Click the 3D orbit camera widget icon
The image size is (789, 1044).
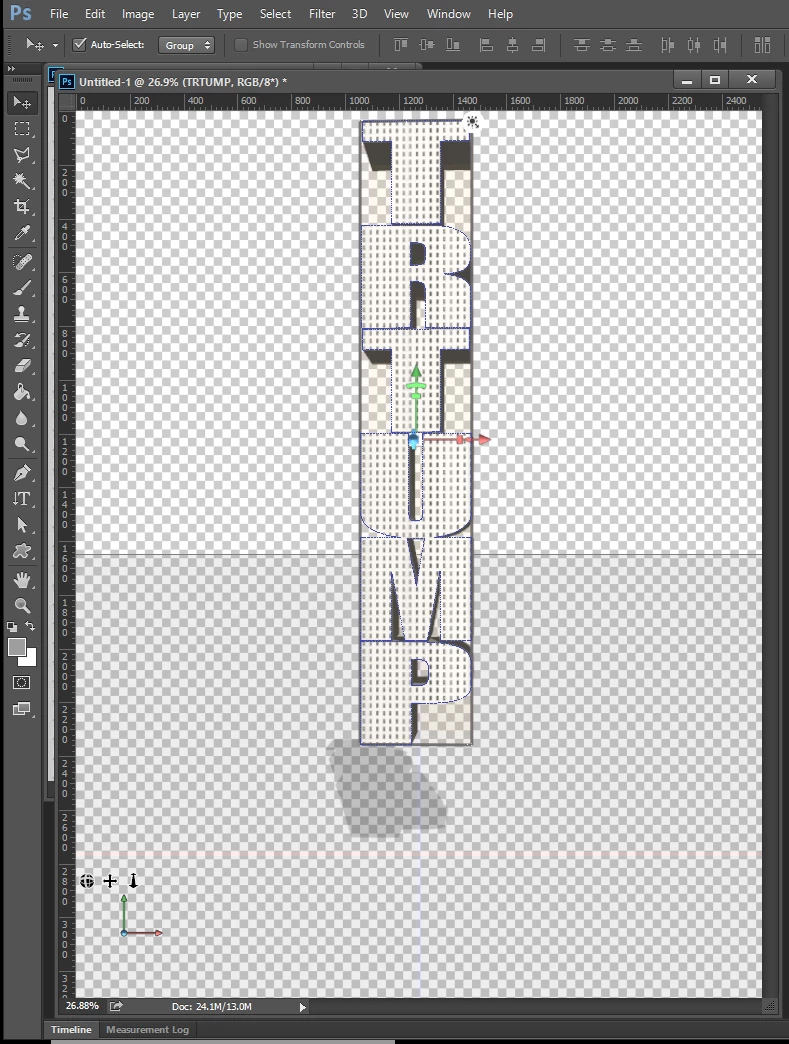[x=87, y=882]
